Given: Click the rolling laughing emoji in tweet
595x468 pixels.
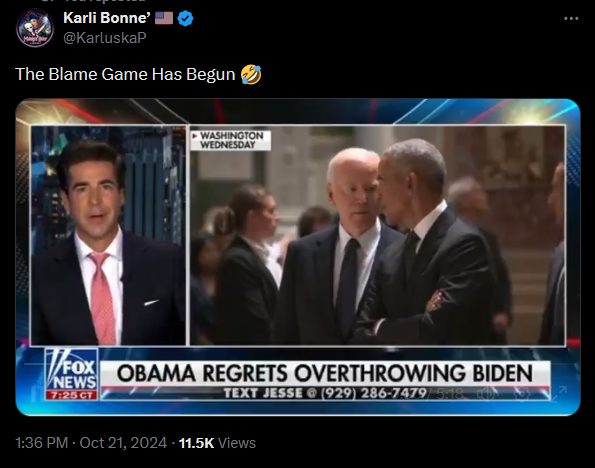Looking at the screenshot, I should click(x=251, y=74).
